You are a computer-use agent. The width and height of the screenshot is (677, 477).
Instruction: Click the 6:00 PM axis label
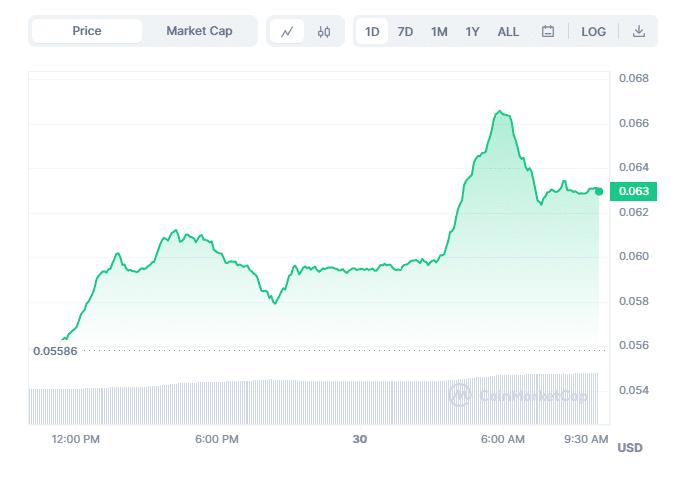point(217,439)
